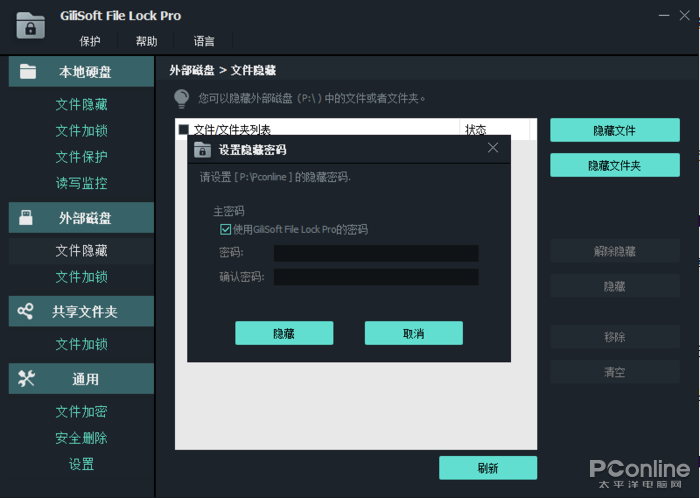Click the 刷新 button
700x498 pixels.
488,468
